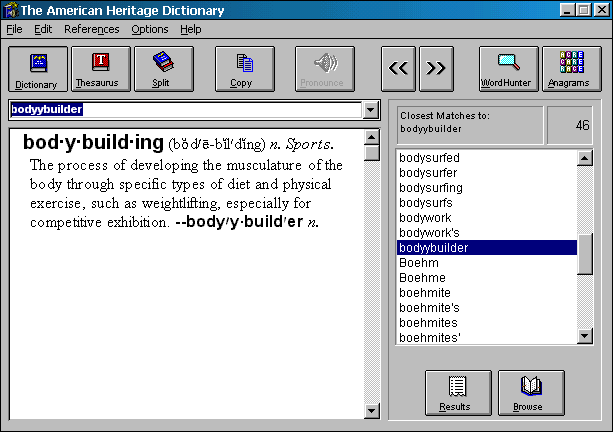Screen dimensions: 613x432
Task: Copy the definition with Copy button
Action: tap(241, 69)
